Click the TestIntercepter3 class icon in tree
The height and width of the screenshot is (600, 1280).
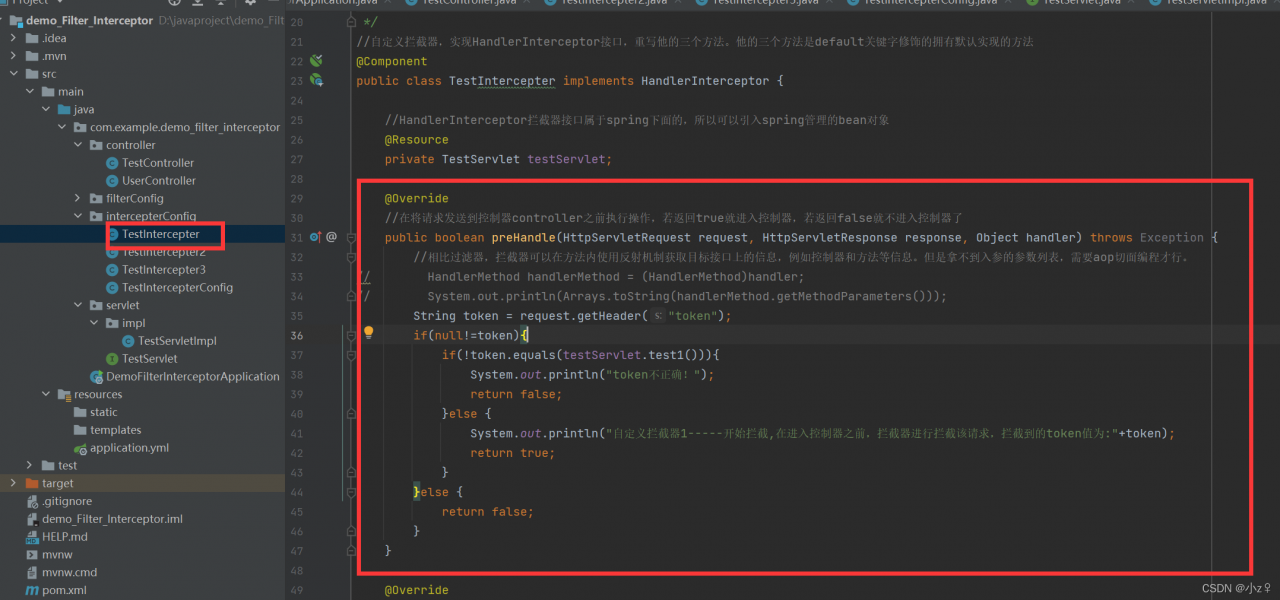[112, 270]
